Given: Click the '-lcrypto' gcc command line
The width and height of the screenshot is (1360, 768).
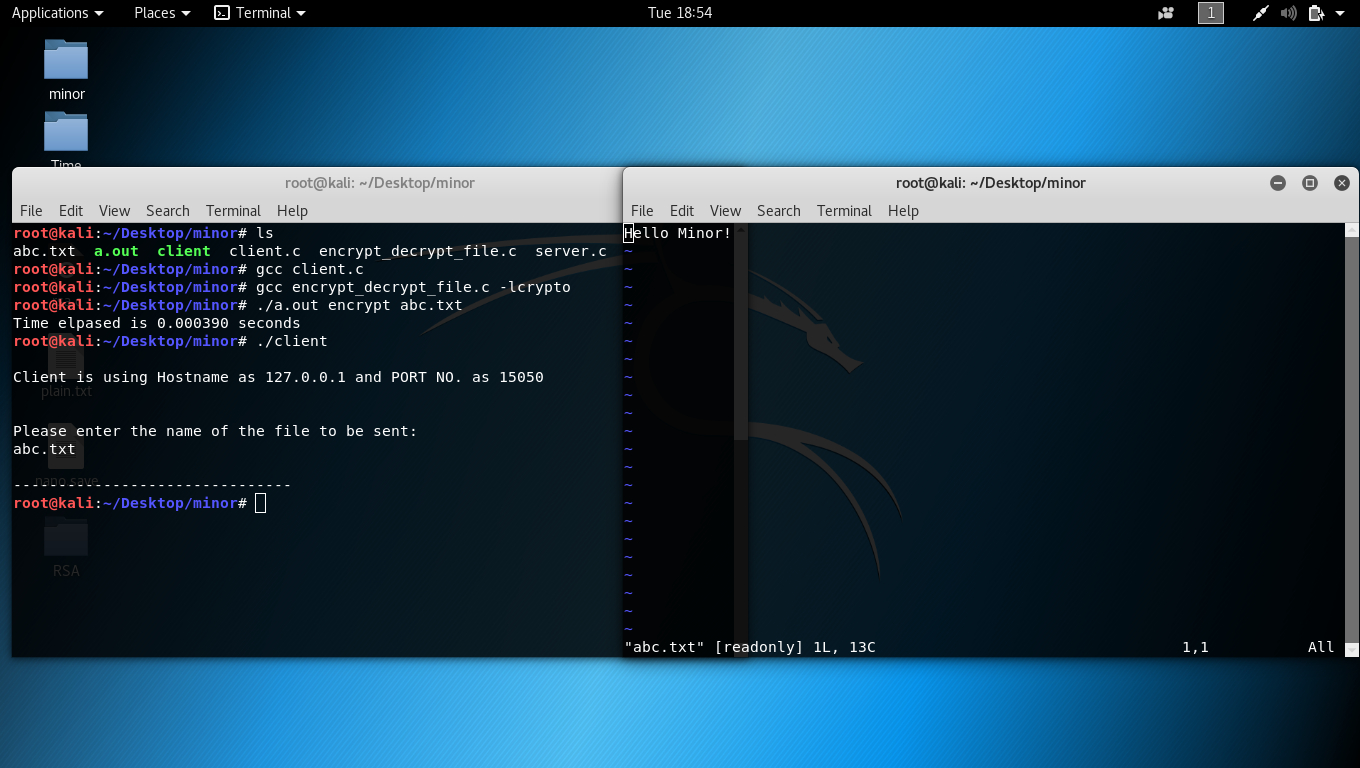Looking at the screenshot, I should point(413,287).
